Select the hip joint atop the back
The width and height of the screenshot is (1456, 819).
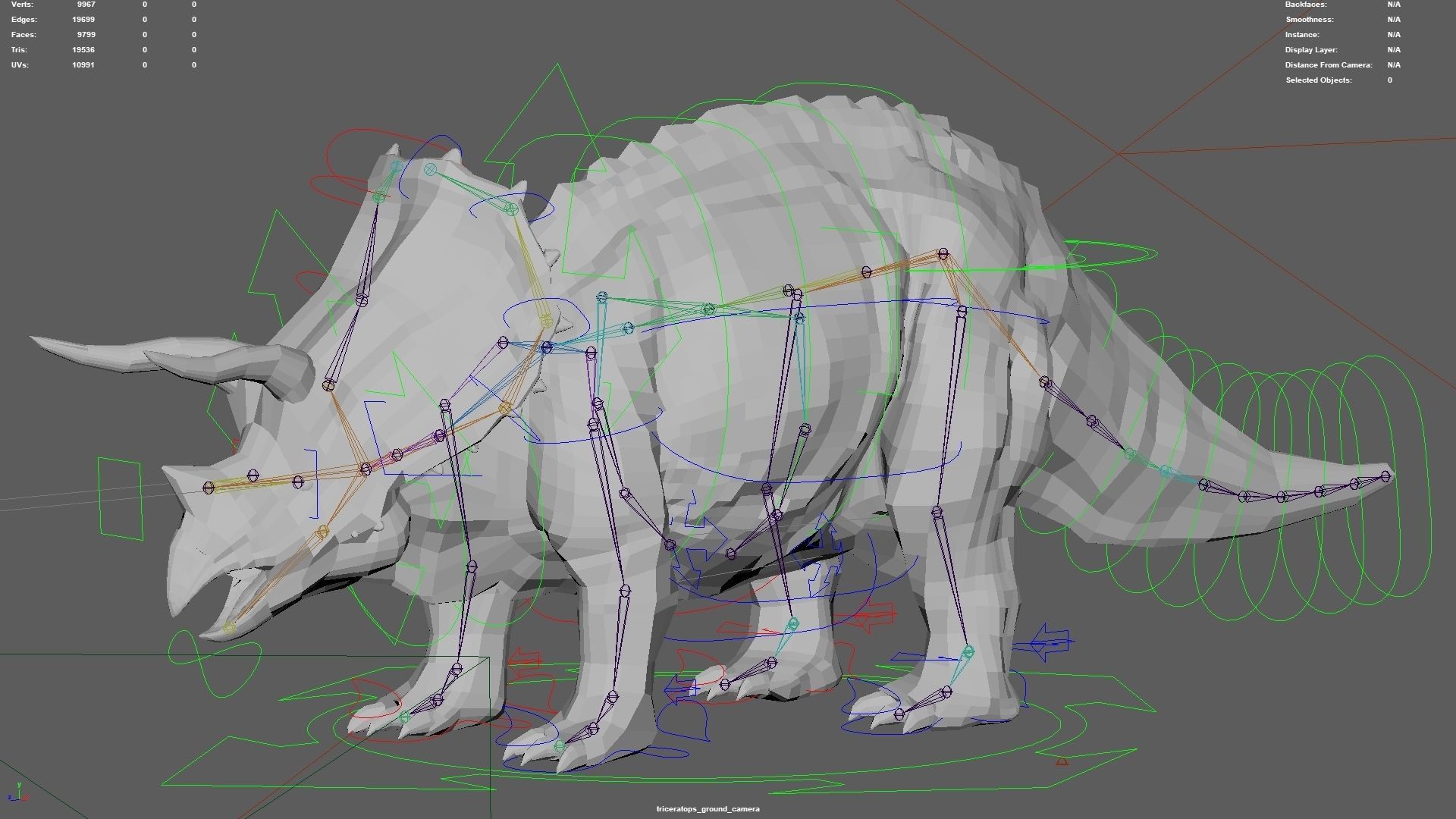943,254
